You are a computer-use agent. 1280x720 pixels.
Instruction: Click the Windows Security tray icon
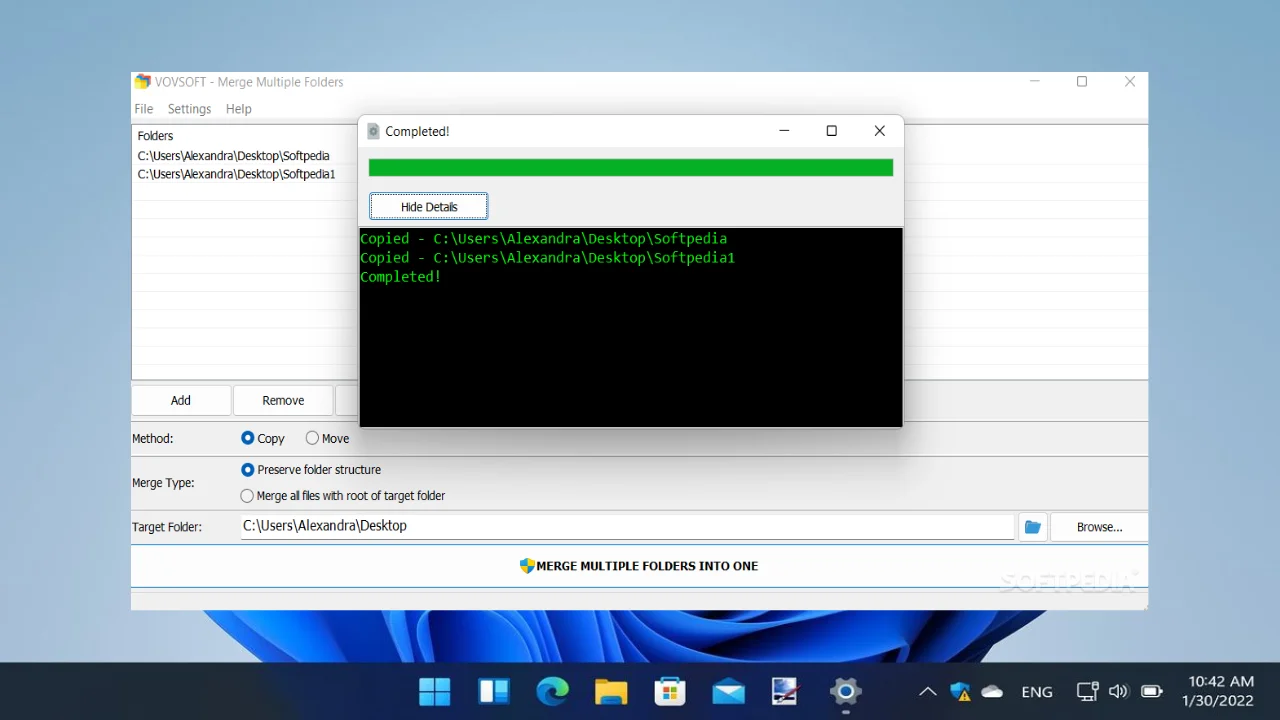click(x=961, y=691)
